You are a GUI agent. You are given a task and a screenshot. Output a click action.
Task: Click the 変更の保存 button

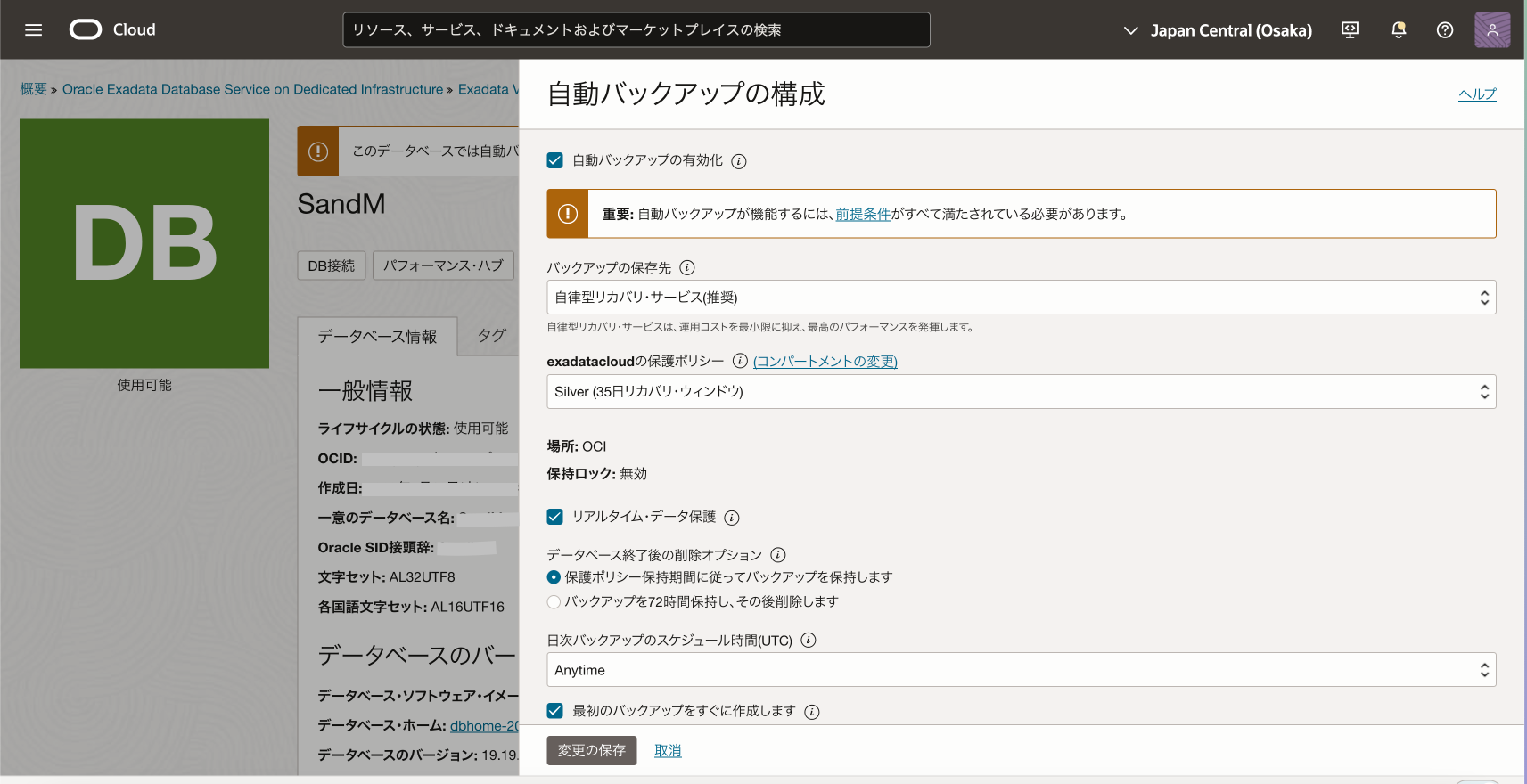pos(591,751)
